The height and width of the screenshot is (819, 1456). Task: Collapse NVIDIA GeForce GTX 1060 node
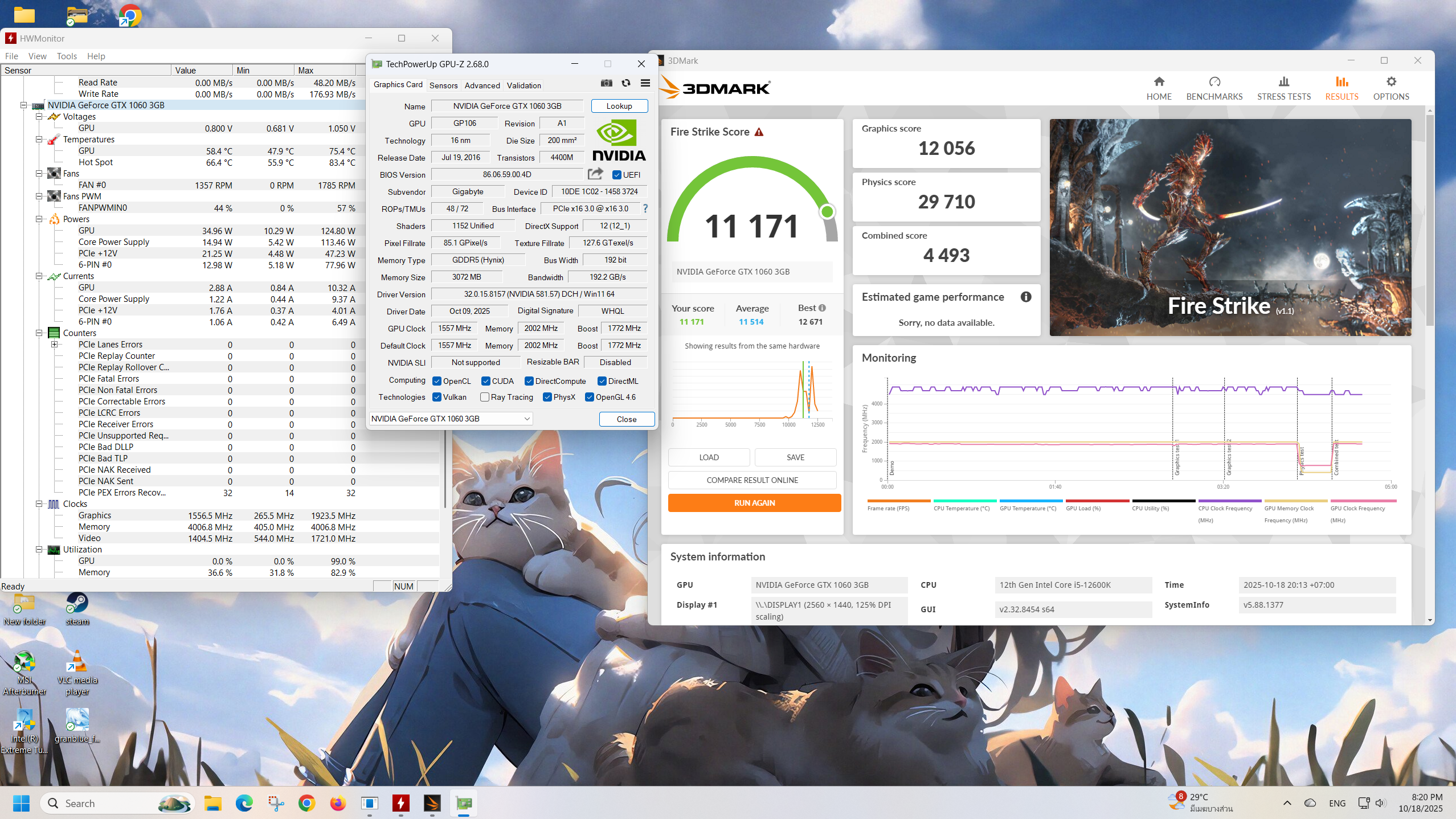[x=23, y=105]
